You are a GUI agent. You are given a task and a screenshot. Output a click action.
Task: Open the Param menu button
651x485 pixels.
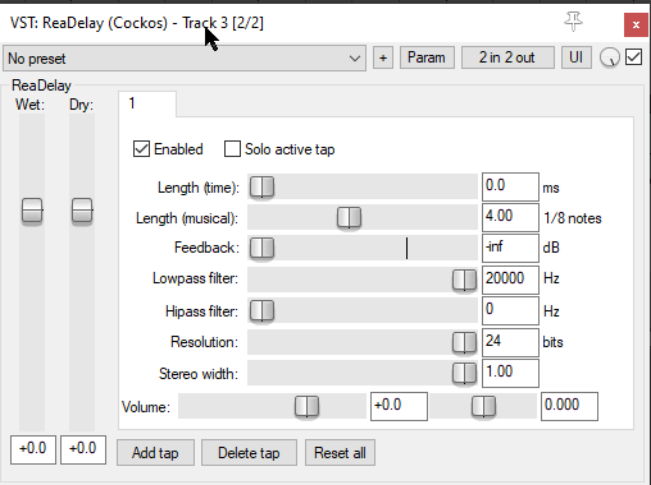coord(427,57)
